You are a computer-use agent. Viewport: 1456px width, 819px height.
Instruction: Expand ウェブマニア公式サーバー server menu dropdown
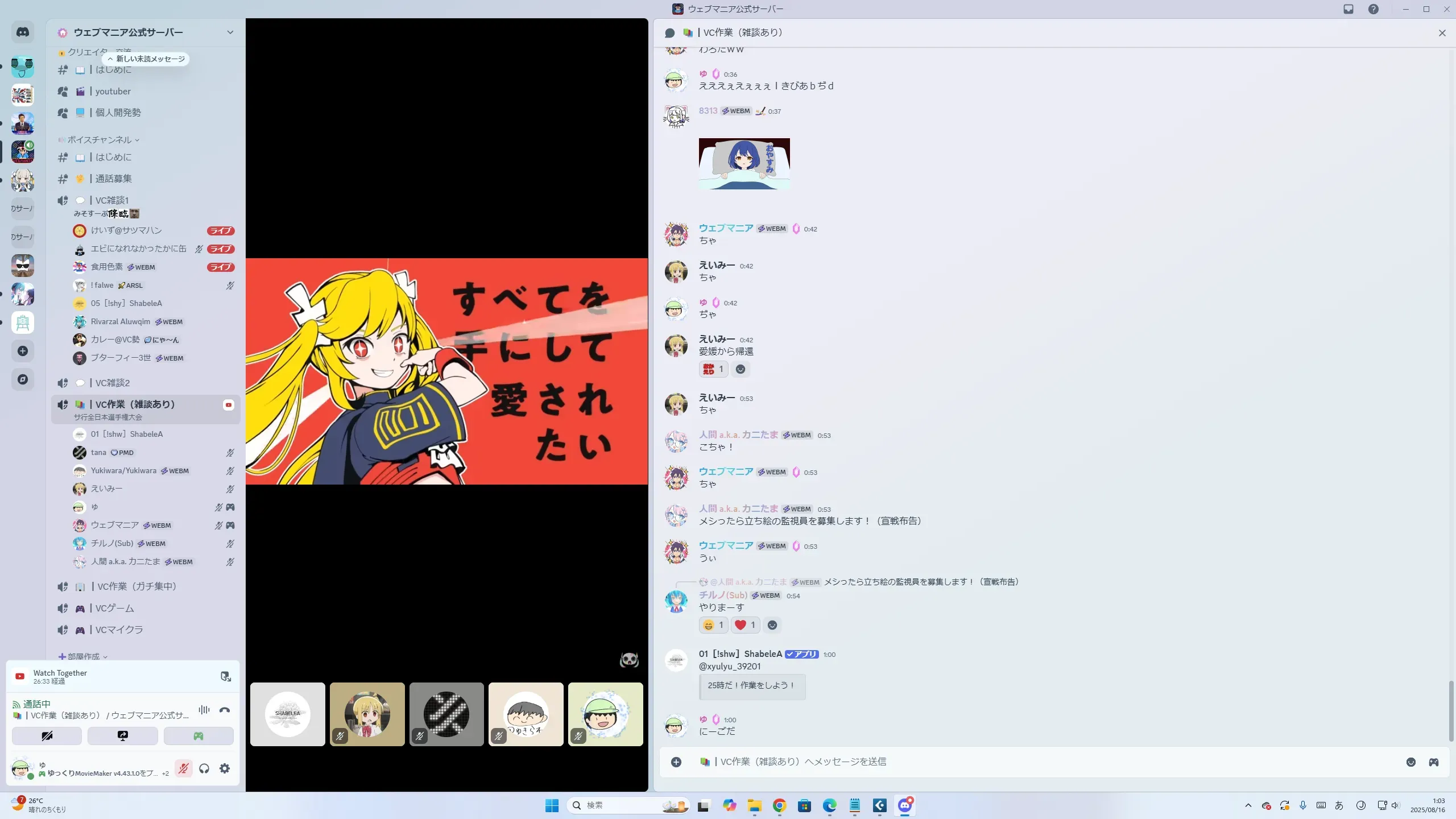[x=230, y=32]
